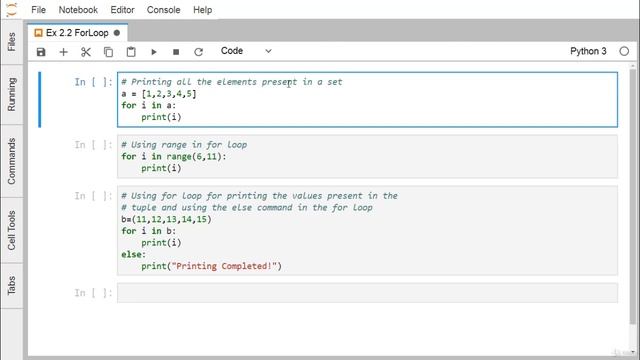
Task: Click the unsaved dot on ForLoop tab
Action: (x=117, y=33)
